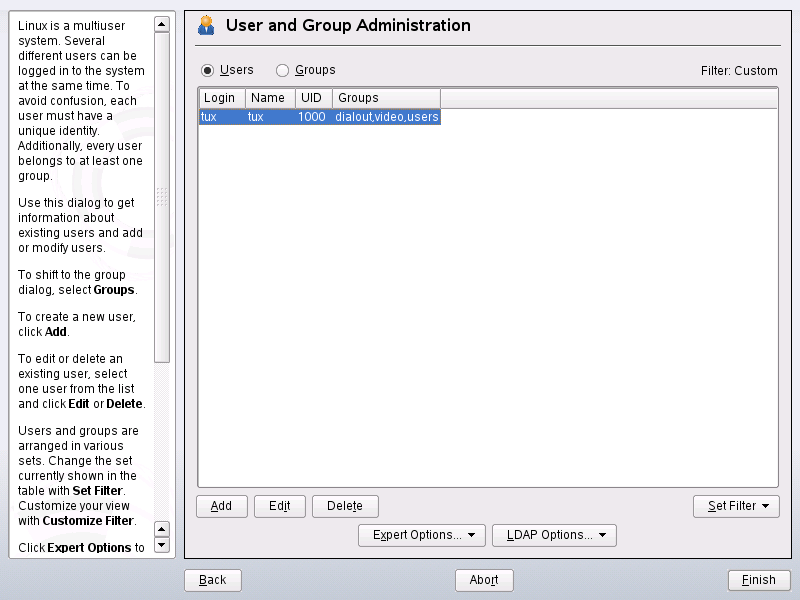Image resolution: width=800 pixels, height=600 pixels.
Task: Sort the table by Login column
Action: (x=221, y=98)
